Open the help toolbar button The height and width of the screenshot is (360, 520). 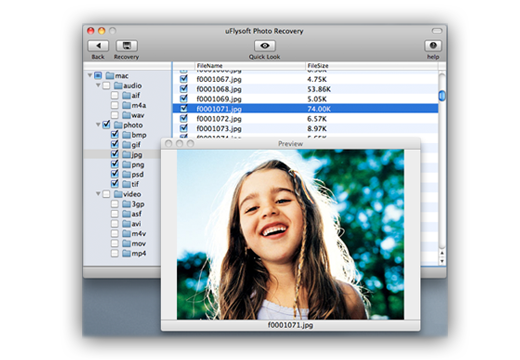(433, 46)
